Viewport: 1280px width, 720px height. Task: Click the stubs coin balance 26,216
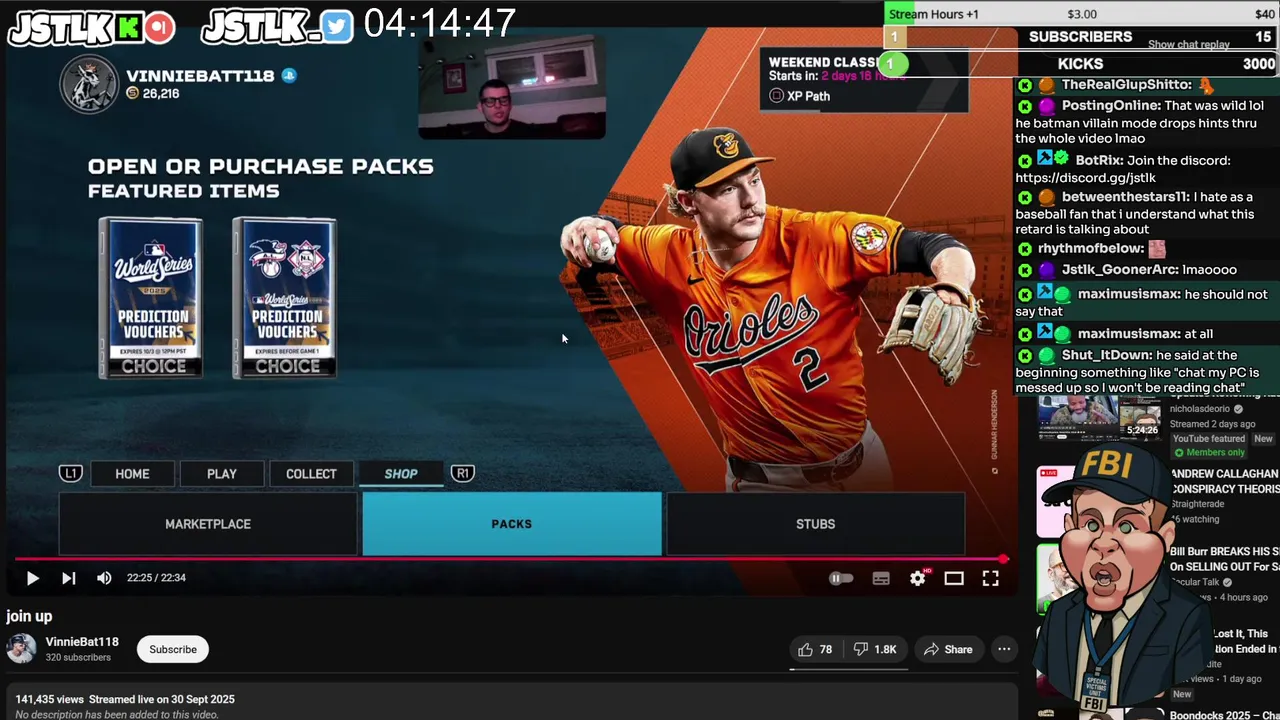point(153,93)
